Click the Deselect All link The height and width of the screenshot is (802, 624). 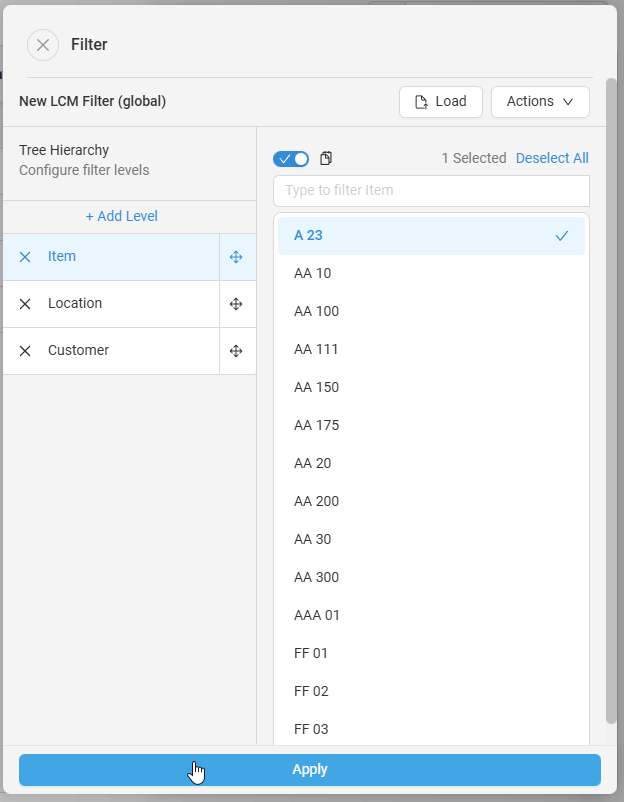pos(552,158)
